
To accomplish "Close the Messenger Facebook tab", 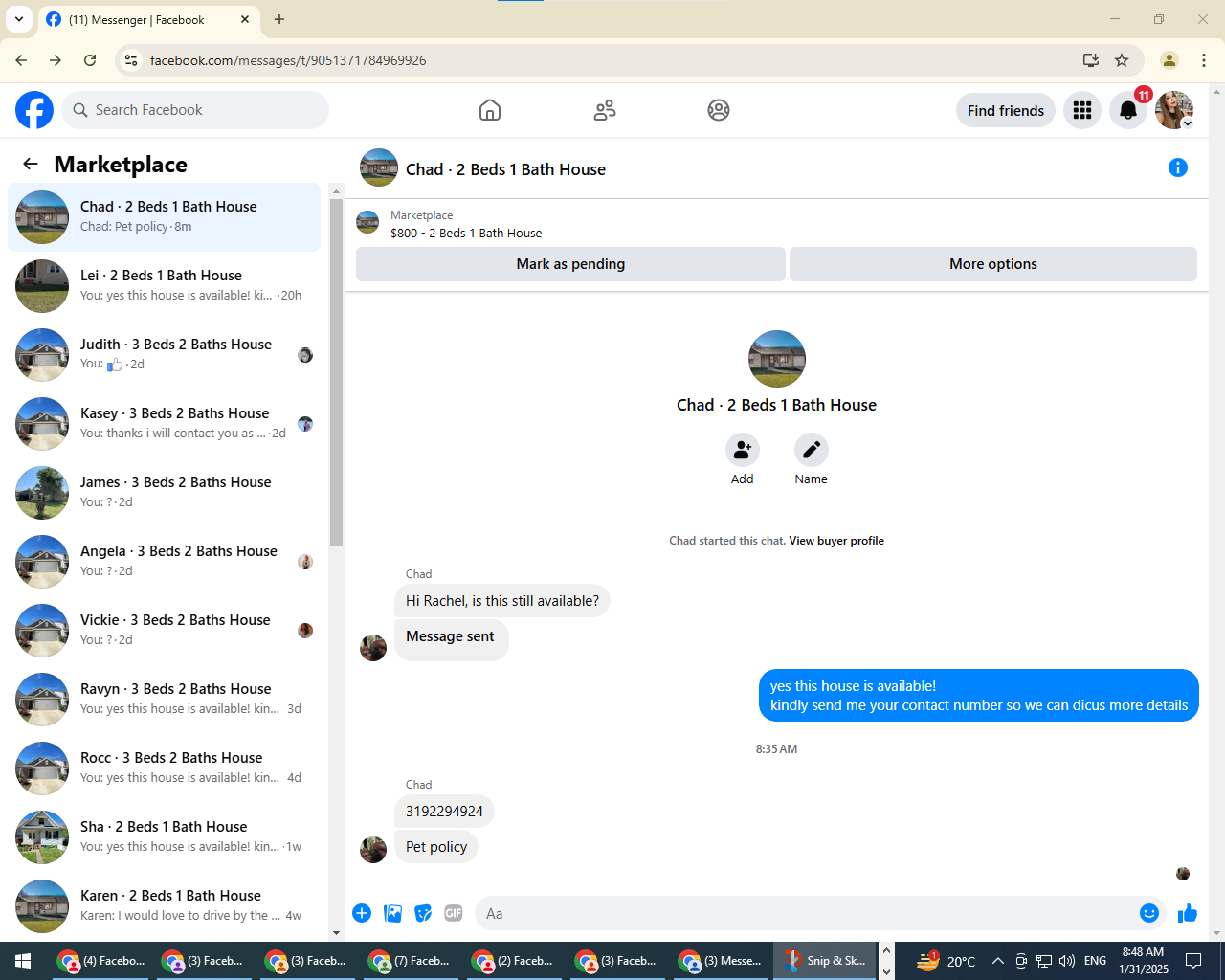I will (245, 19).
